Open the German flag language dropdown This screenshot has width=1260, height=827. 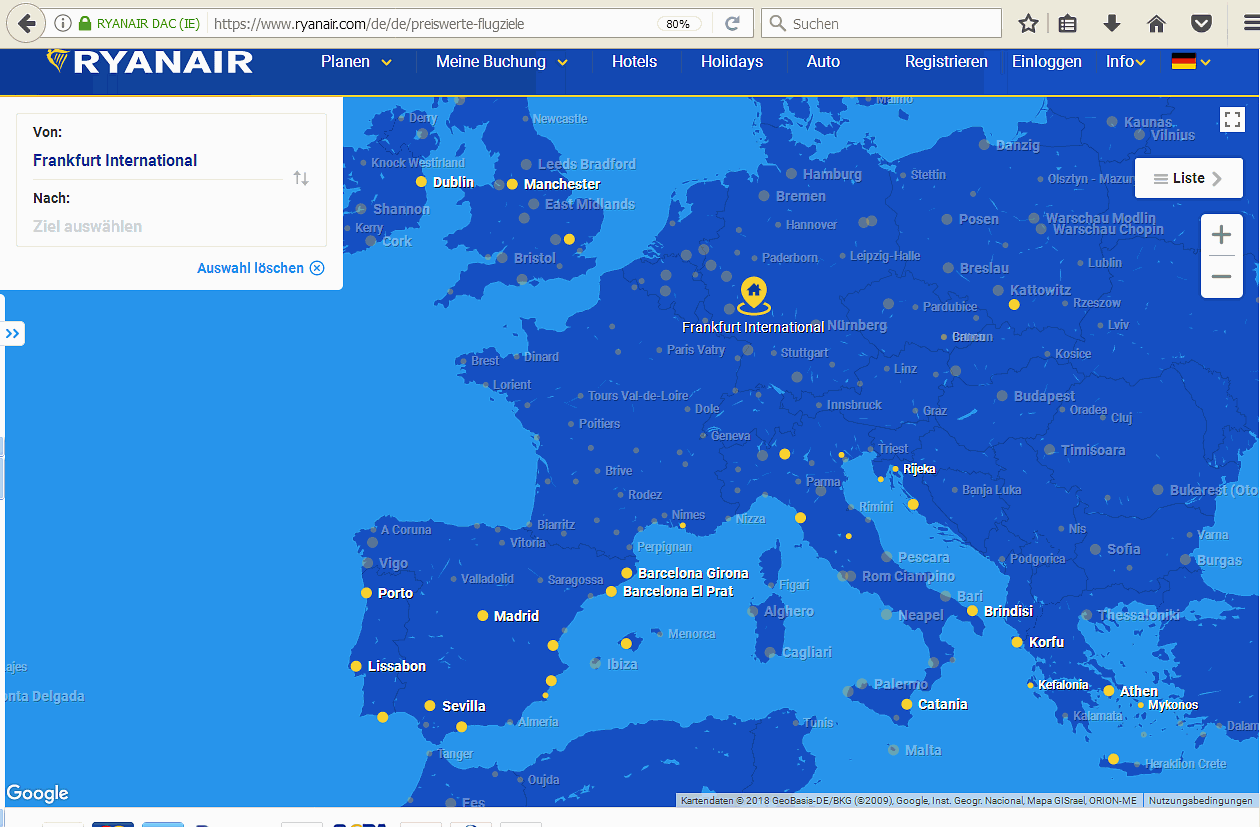[x=1191, y=62]
